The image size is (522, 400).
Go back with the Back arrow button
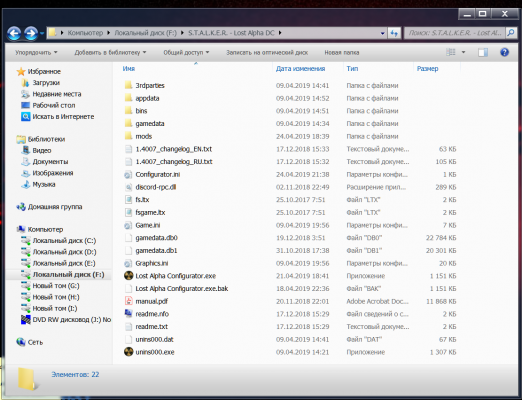(14, 33)
